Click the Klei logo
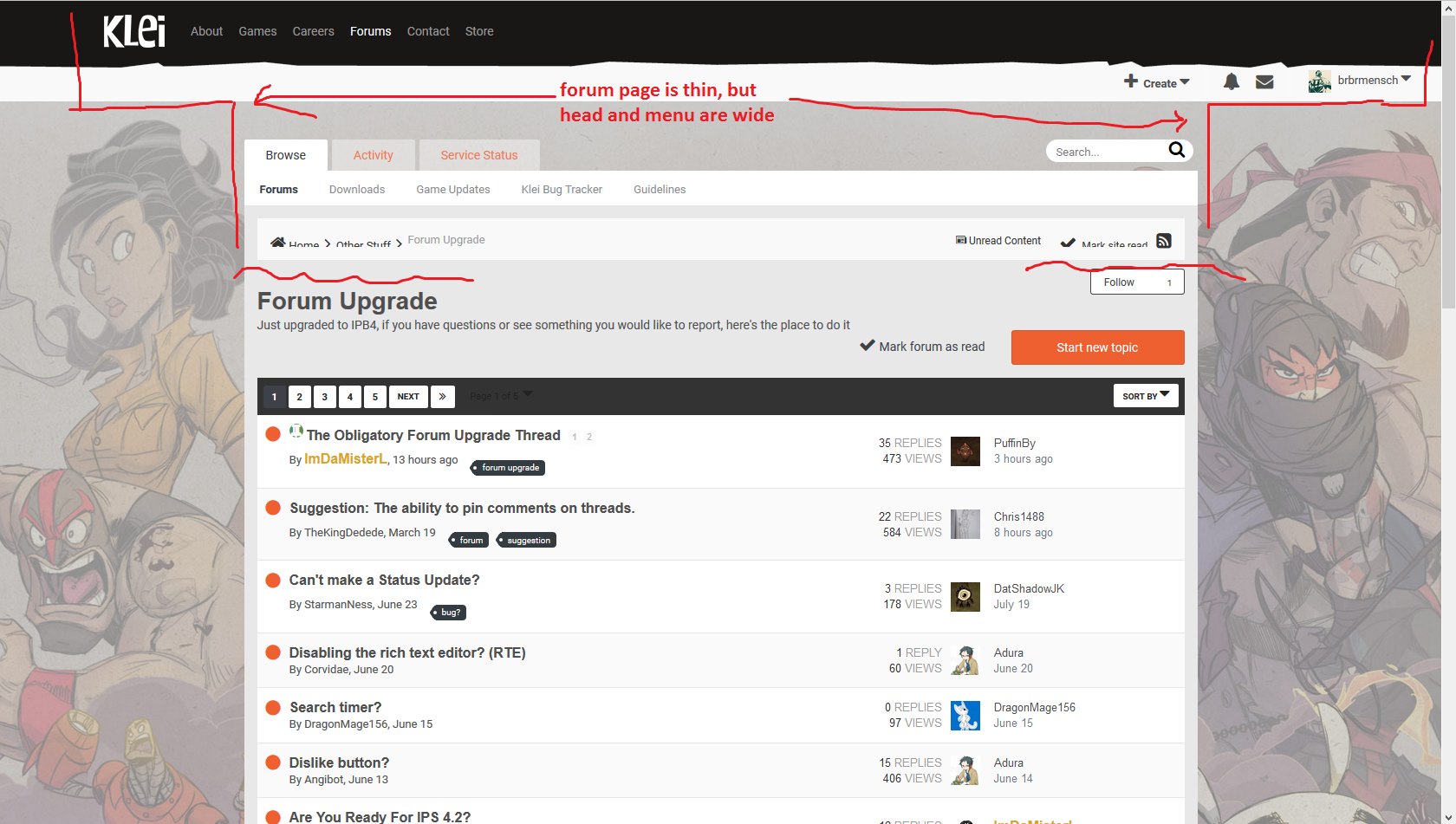This screenshot has width=1456, height=824. pyautogui.click(x=134, y=31)
